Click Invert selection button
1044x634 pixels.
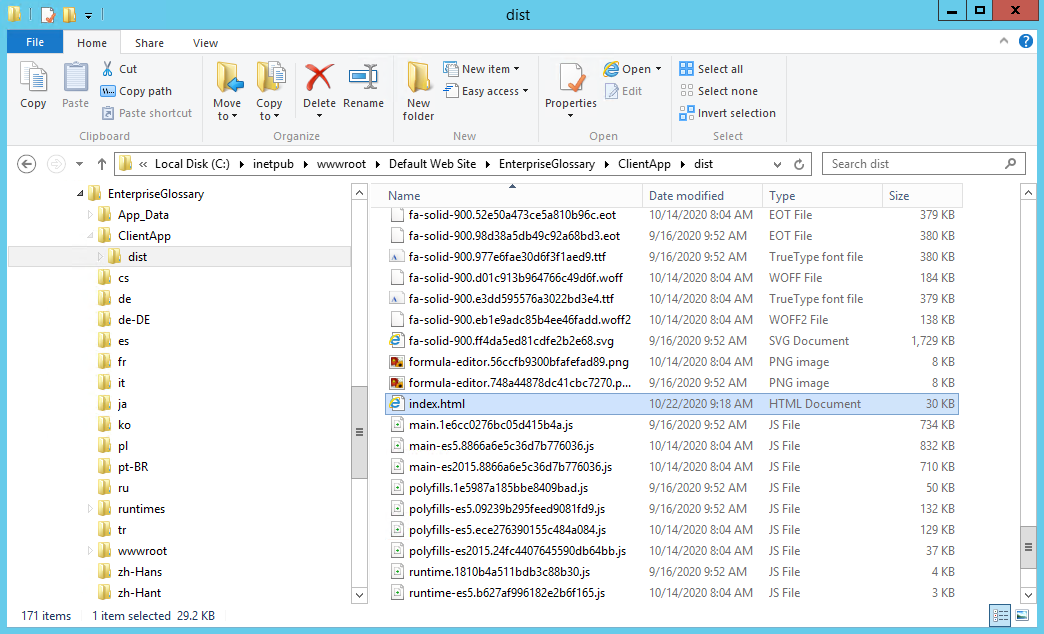point(727,113)
